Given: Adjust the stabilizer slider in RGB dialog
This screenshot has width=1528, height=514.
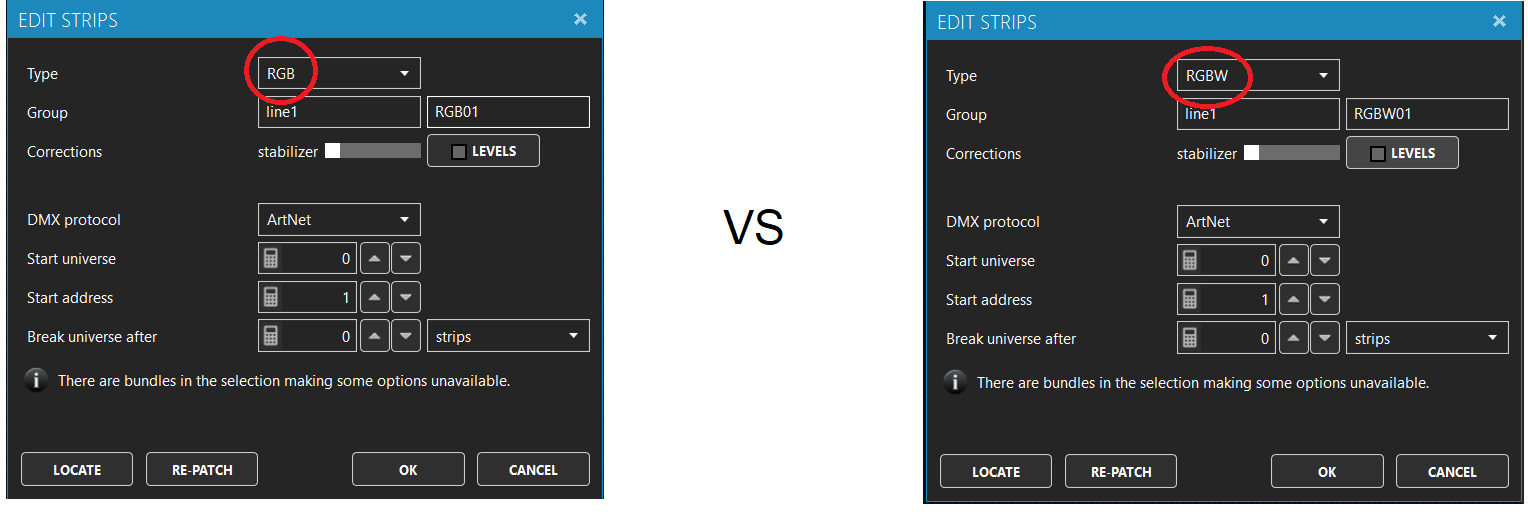Looking at the screenshot, I should [x=333, y=151].
